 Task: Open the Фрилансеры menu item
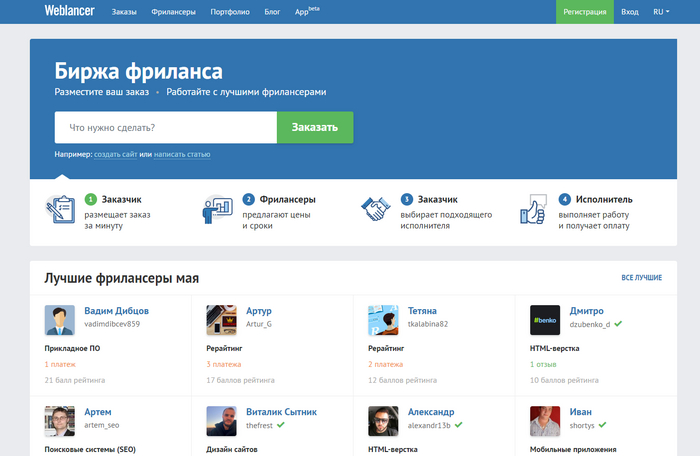tap(173, 12)
